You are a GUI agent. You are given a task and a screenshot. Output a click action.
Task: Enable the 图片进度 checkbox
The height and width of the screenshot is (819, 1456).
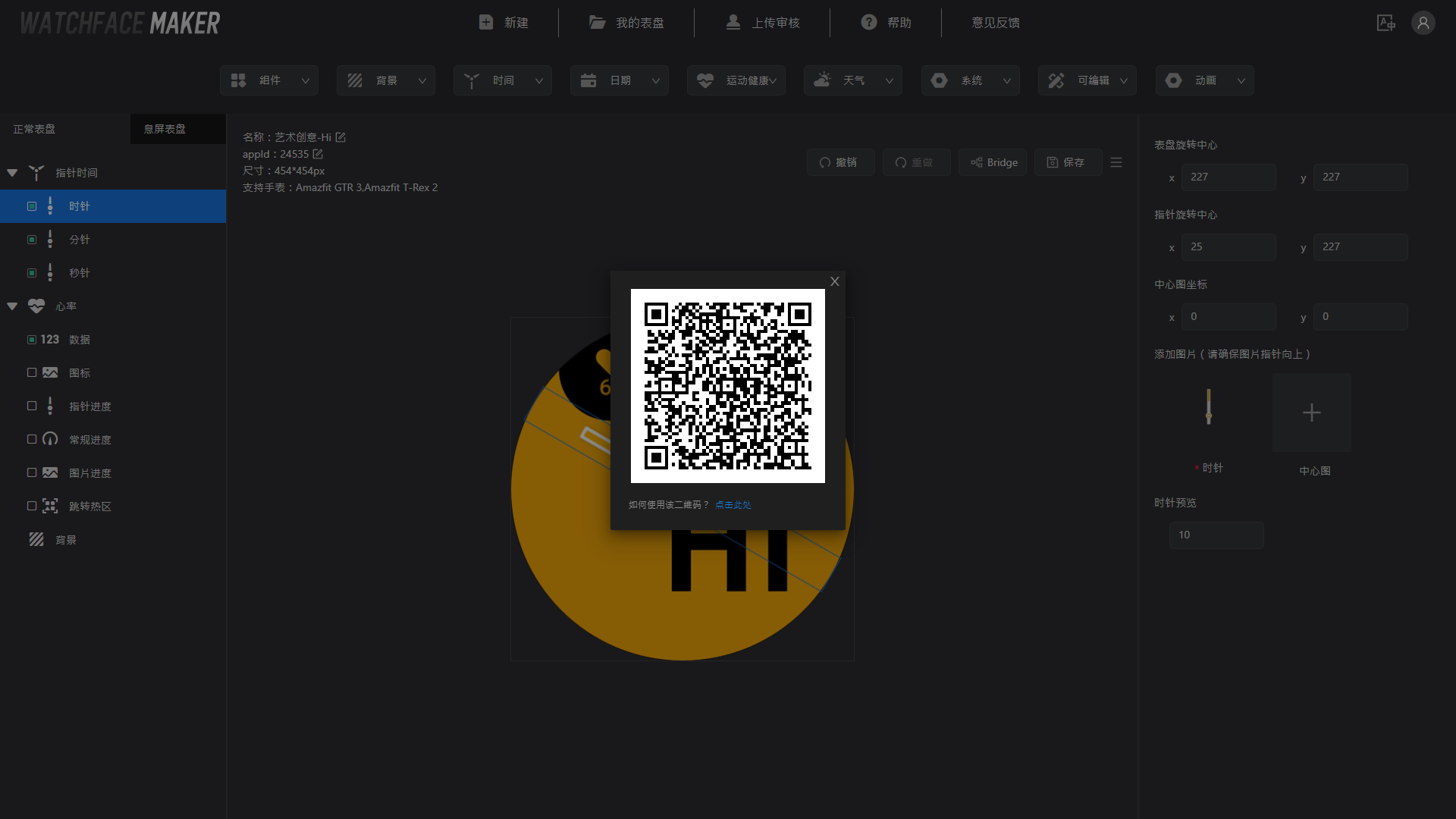click(x=32, y=472)
